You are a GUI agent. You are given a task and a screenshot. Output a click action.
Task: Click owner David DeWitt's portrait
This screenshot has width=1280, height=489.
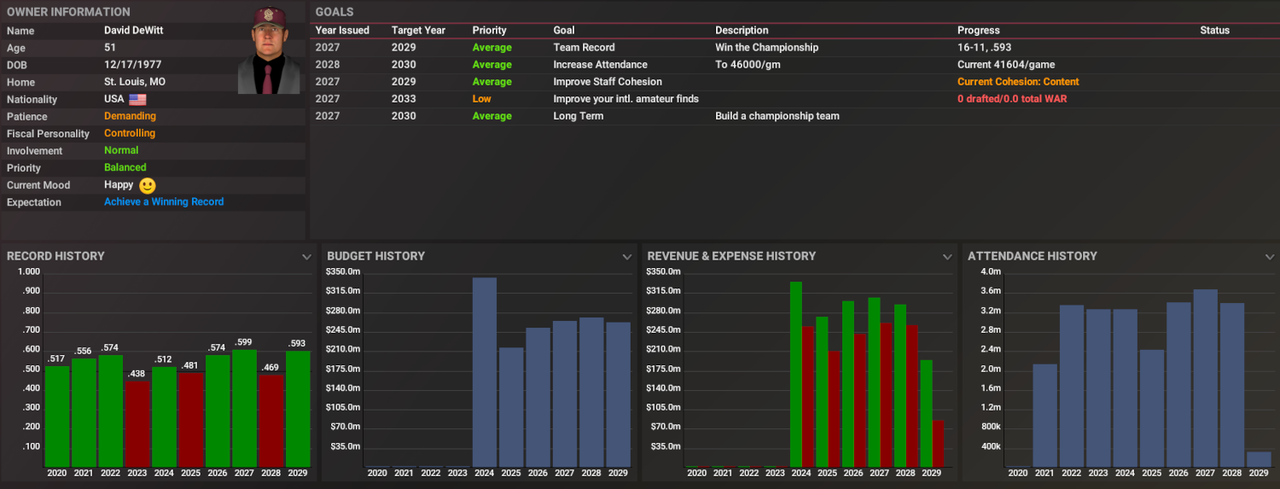(x=270, y=51)
